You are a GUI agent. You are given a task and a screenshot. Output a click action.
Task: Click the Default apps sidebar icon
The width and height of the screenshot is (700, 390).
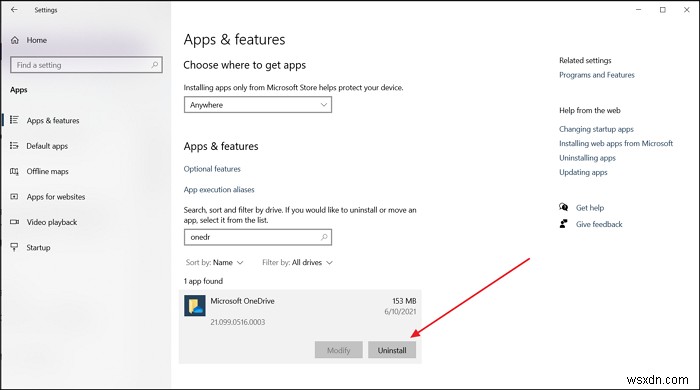14,145
